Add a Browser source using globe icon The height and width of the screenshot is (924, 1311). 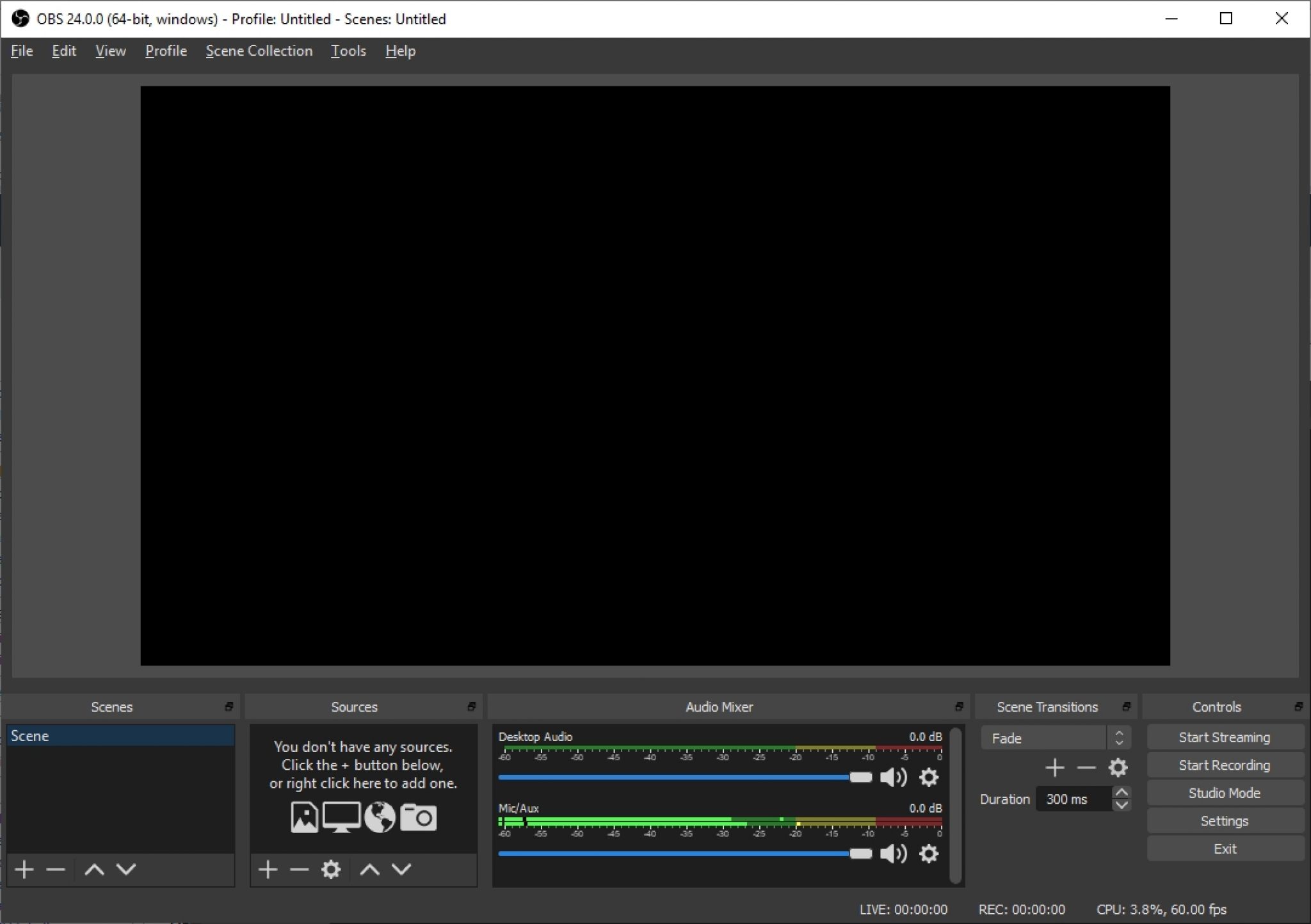[380, 816]
